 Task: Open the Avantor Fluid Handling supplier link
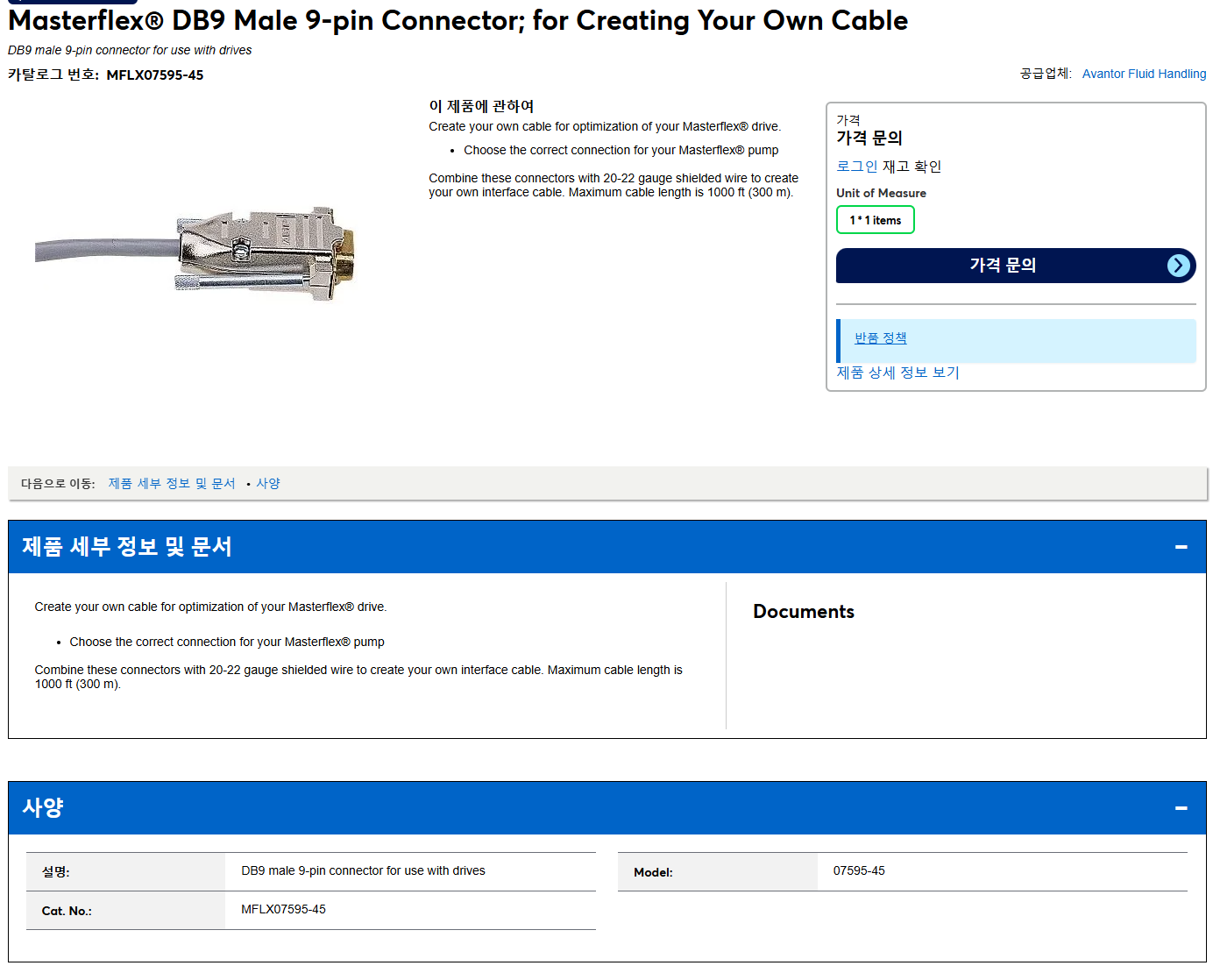1144,74
